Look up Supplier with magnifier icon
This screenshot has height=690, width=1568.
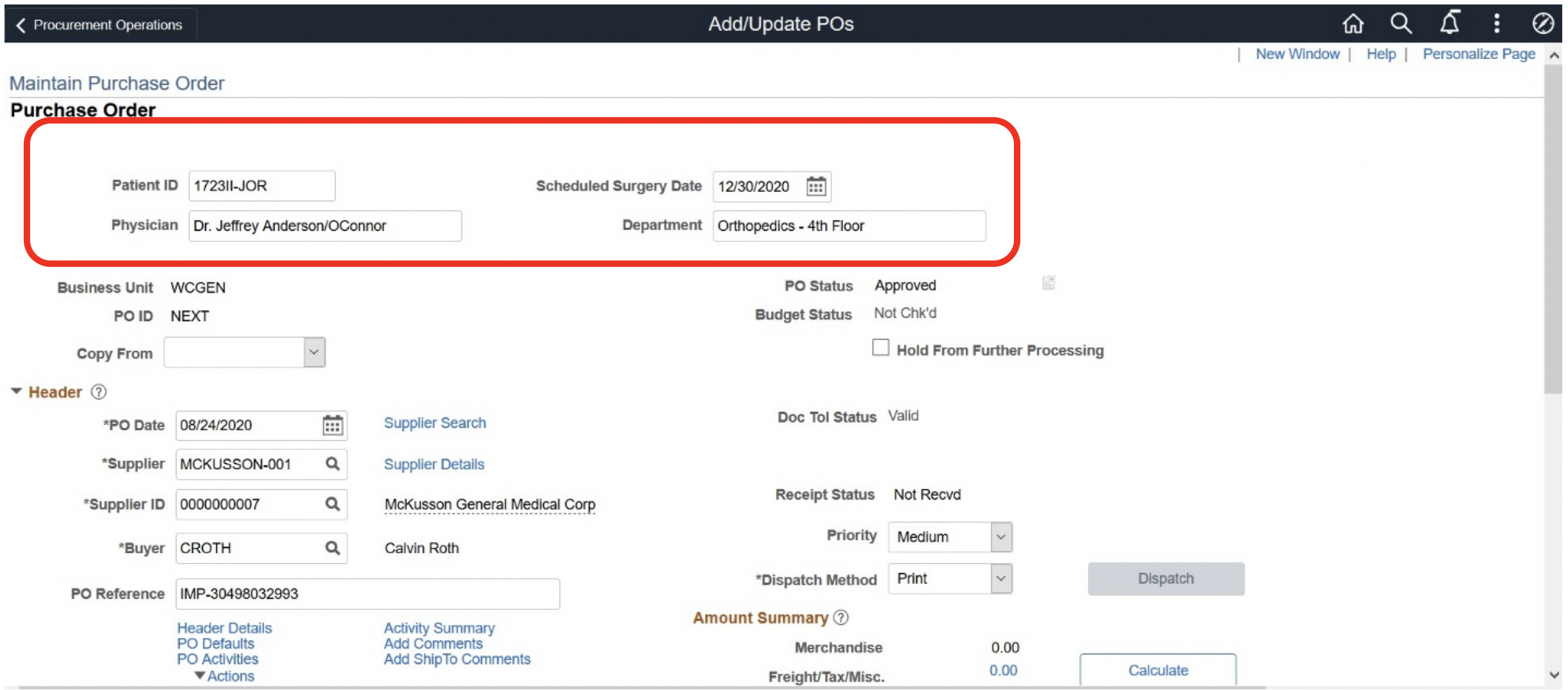point(332,464)
